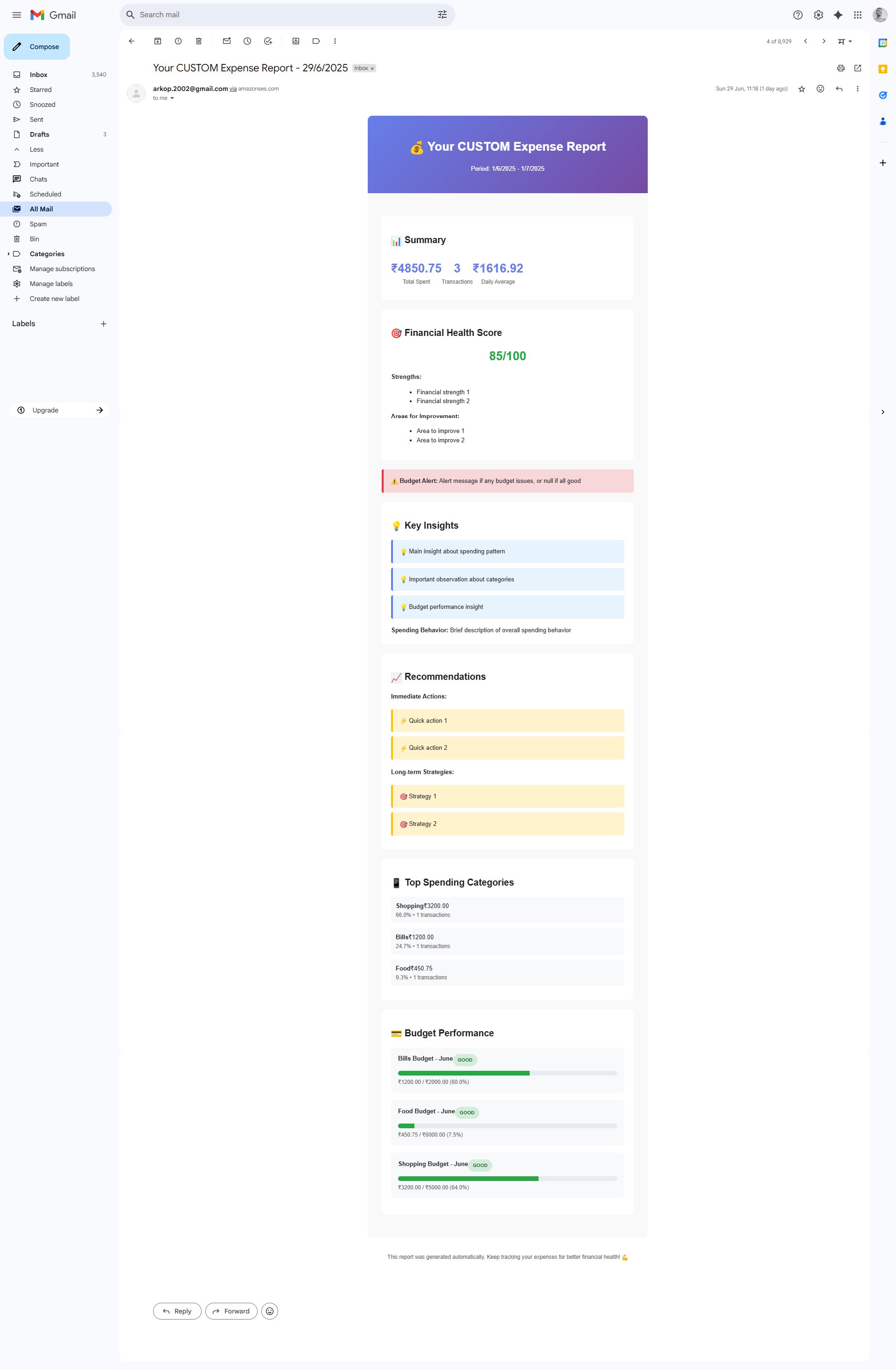Delete the email with trash icon
Viewport: 896px width, 1369px height.
click(198, 41)
